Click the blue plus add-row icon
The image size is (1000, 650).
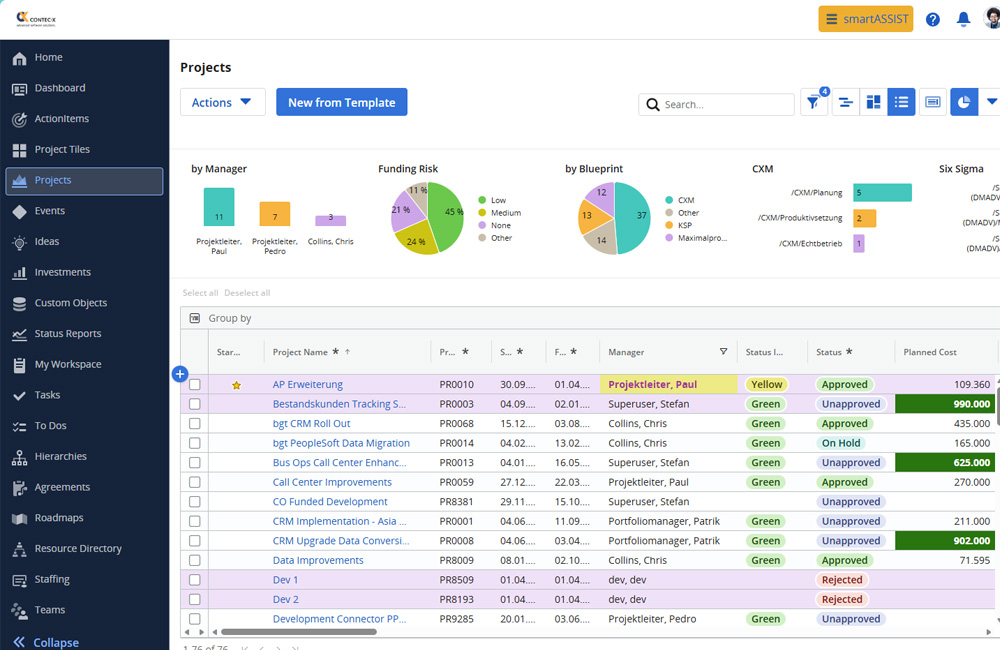(180, 374)
